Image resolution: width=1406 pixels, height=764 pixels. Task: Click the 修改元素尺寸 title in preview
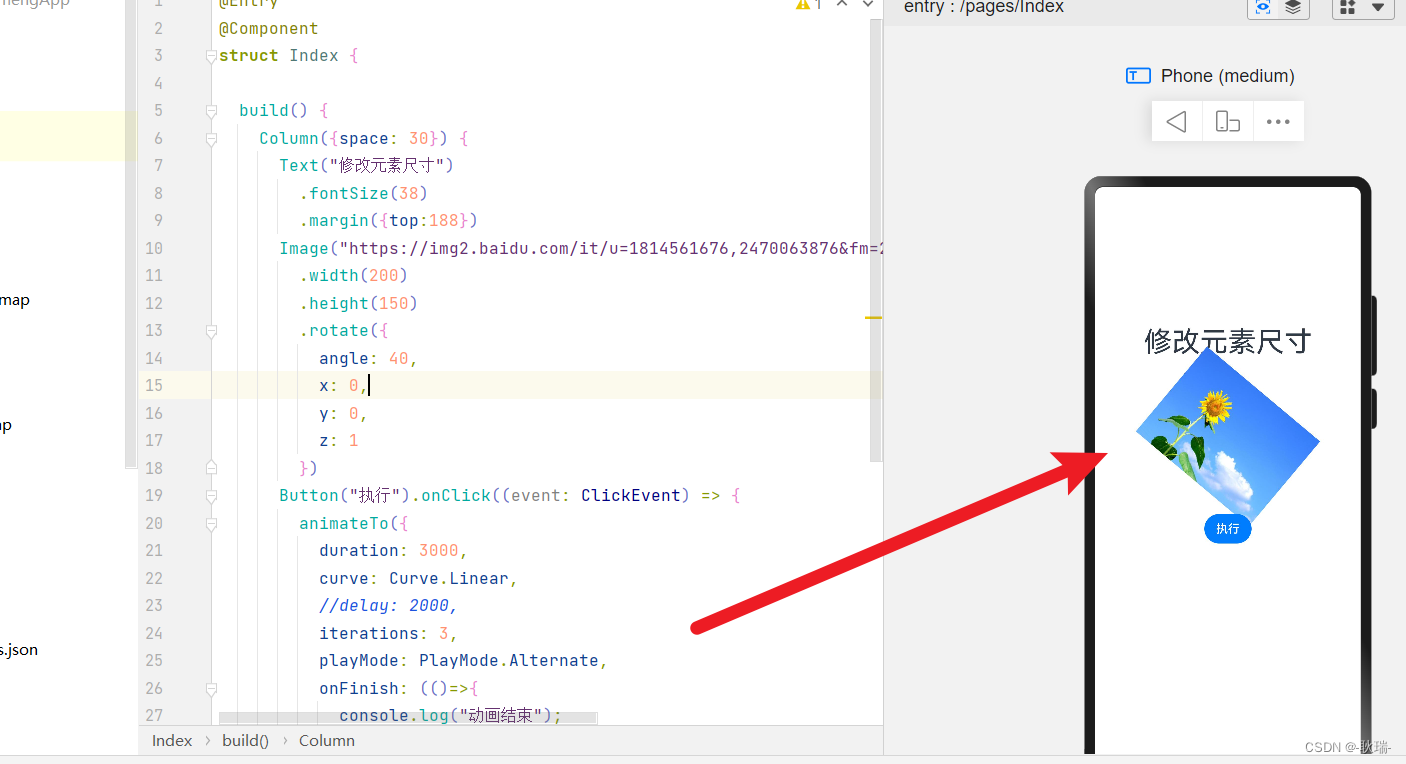click(x=1227, y=341)
